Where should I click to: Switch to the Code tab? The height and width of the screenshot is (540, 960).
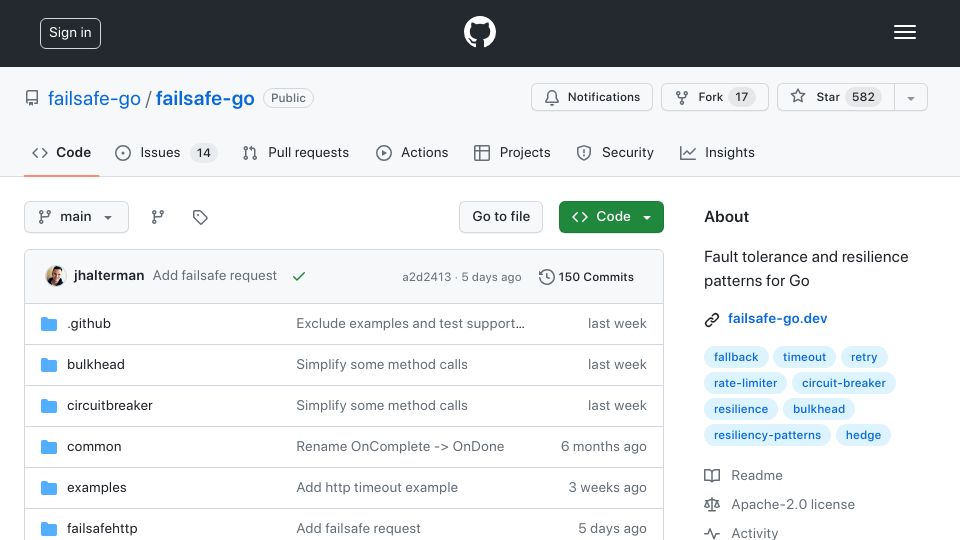[61, 152]
